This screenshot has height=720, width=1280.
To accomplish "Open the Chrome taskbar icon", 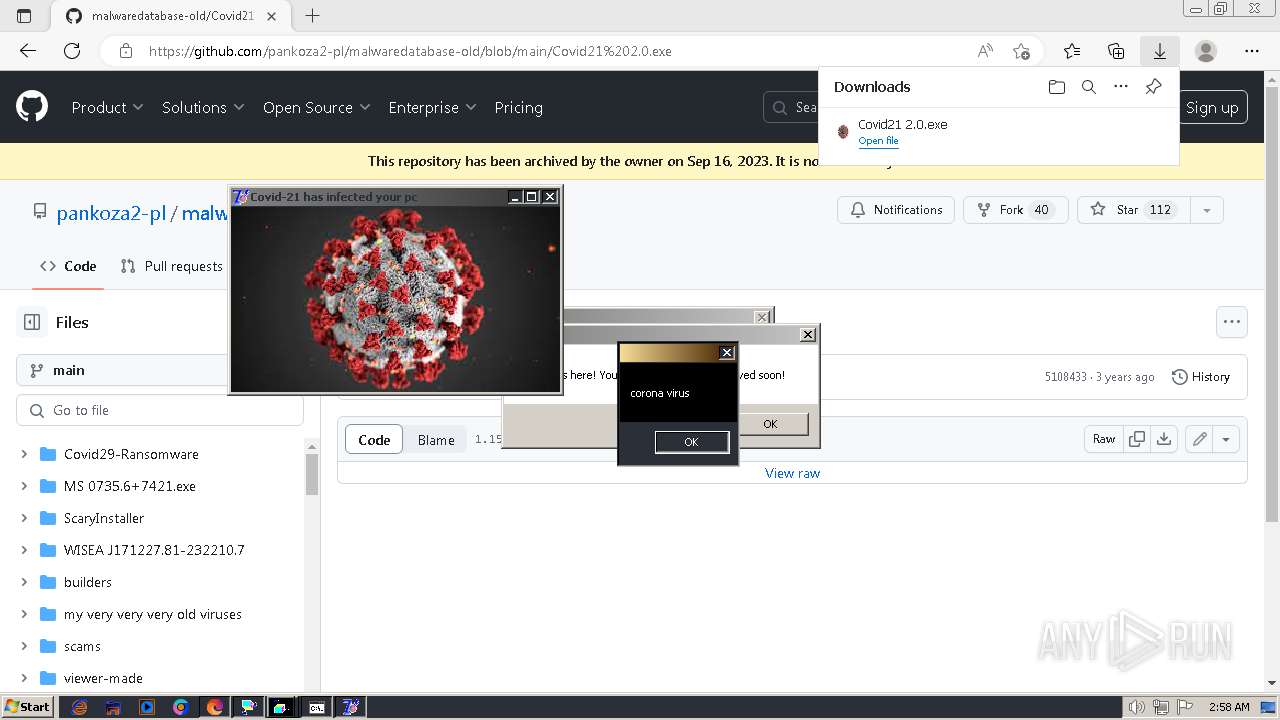I will [x=181, y=707].
